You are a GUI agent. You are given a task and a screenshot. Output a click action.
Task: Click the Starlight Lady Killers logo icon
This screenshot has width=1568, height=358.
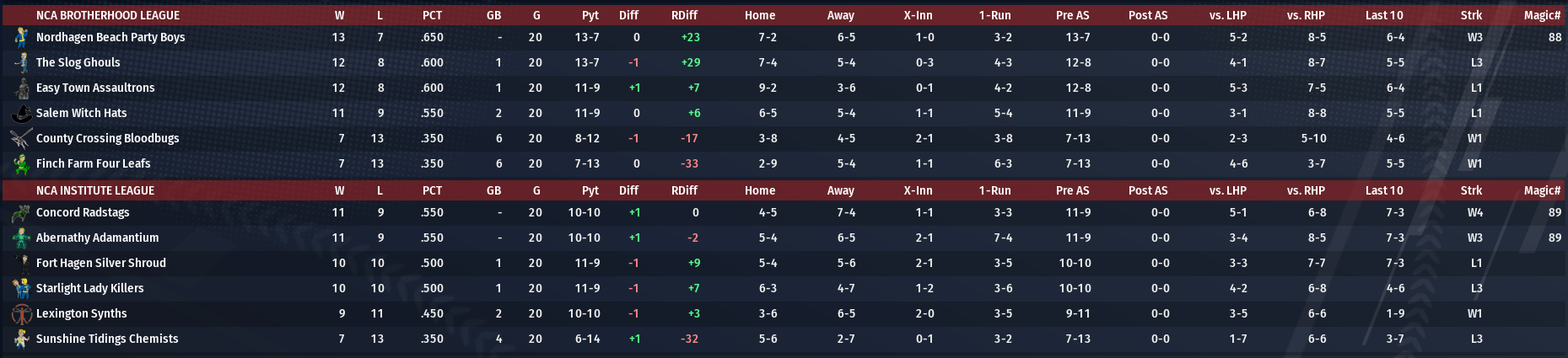pyautogui.click(x=21, y=288)
